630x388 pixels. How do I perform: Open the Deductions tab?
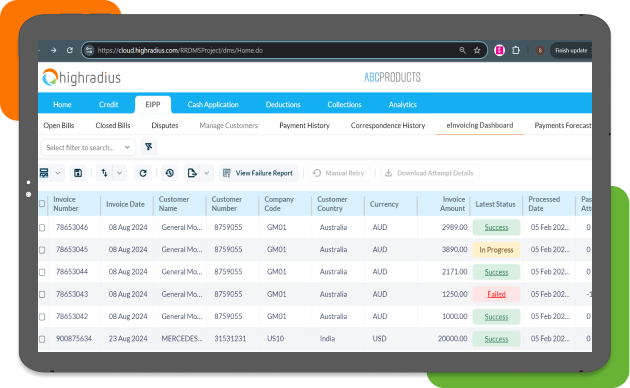click(x=283, y=104)
